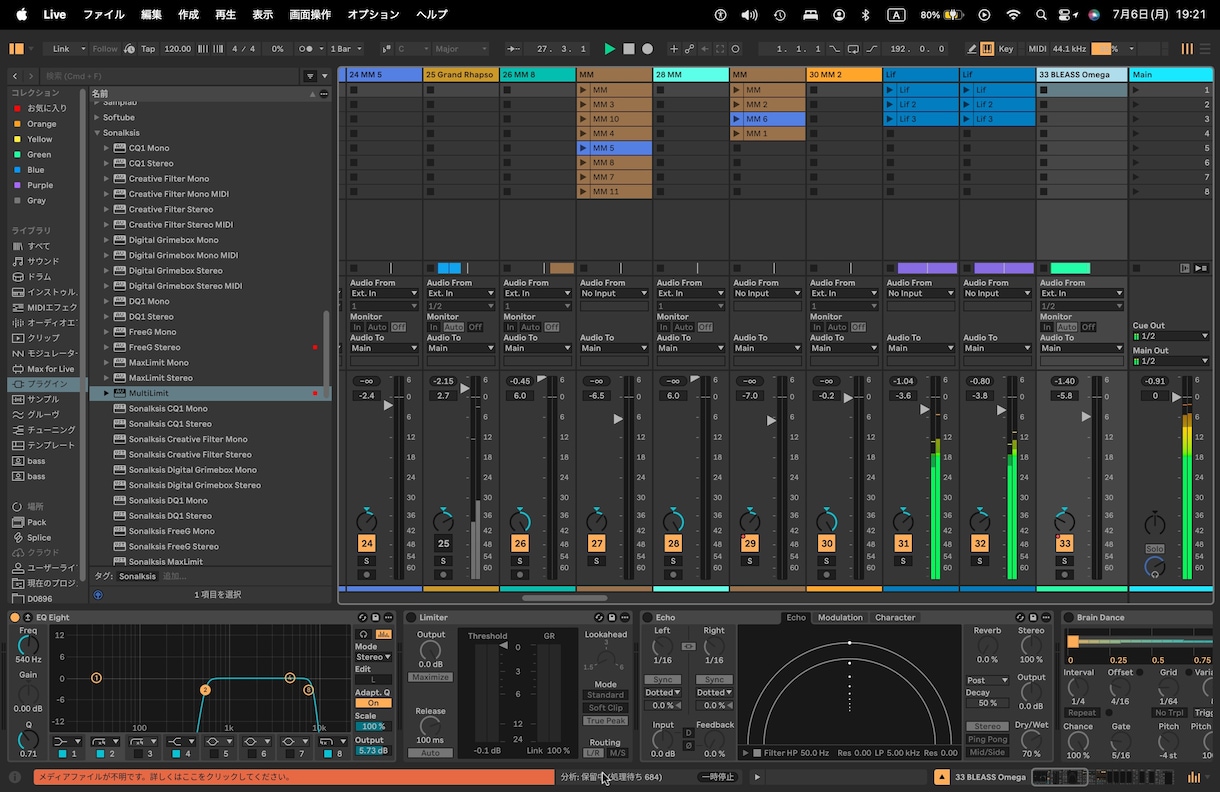Switch to the Modulation tab in Echo
This screenshot has width=1220, height=792.
tap(840, 617)
